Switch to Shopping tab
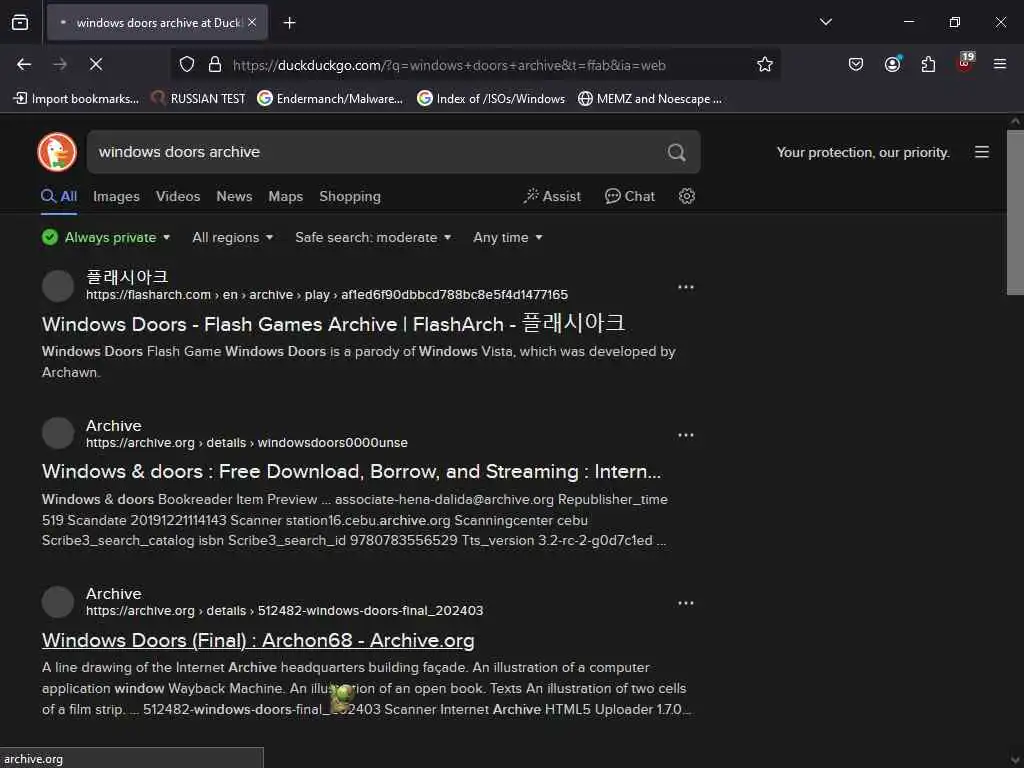This screenshot has width=1024, height=768. tap(350, 196)
